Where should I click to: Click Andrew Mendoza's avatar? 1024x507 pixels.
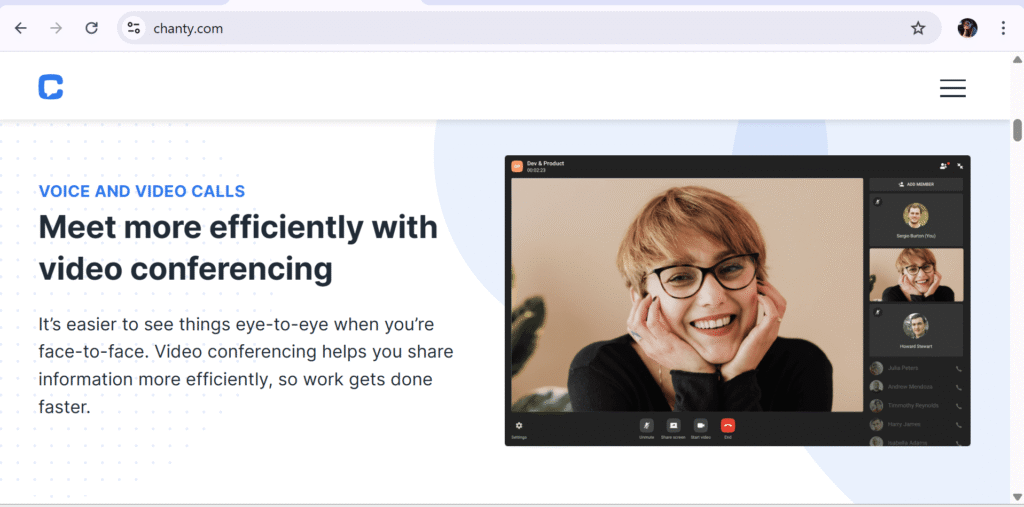coord(876,387)
